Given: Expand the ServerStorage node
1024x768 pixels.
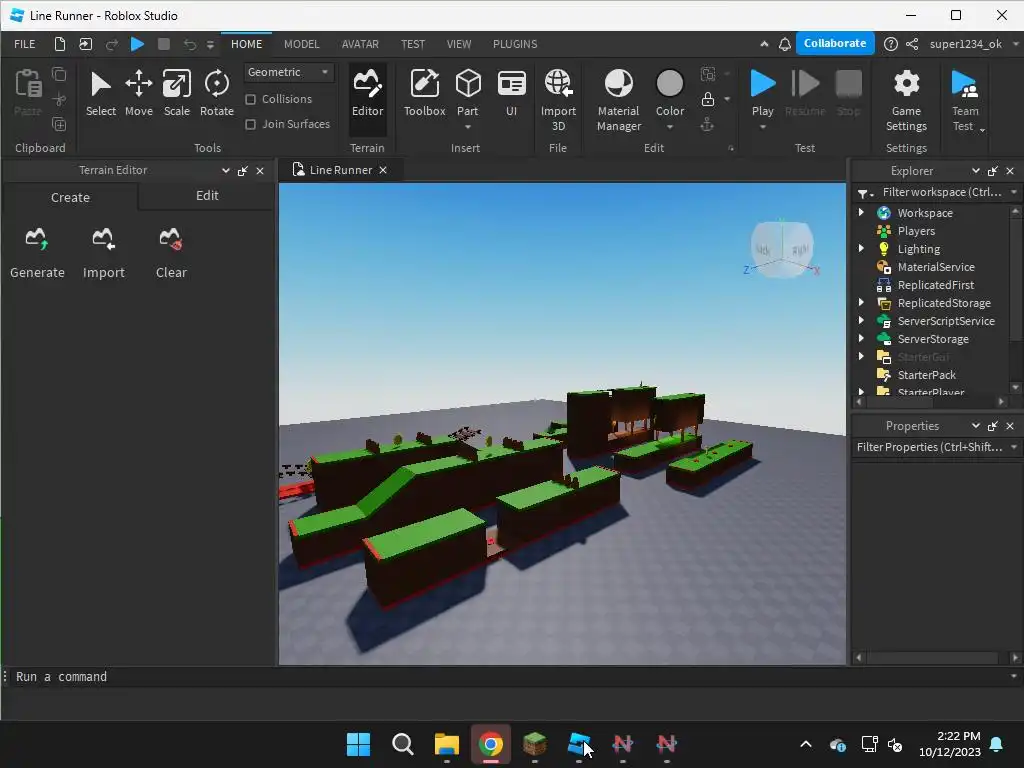Looking at the screenshot, I should (861, 338).
